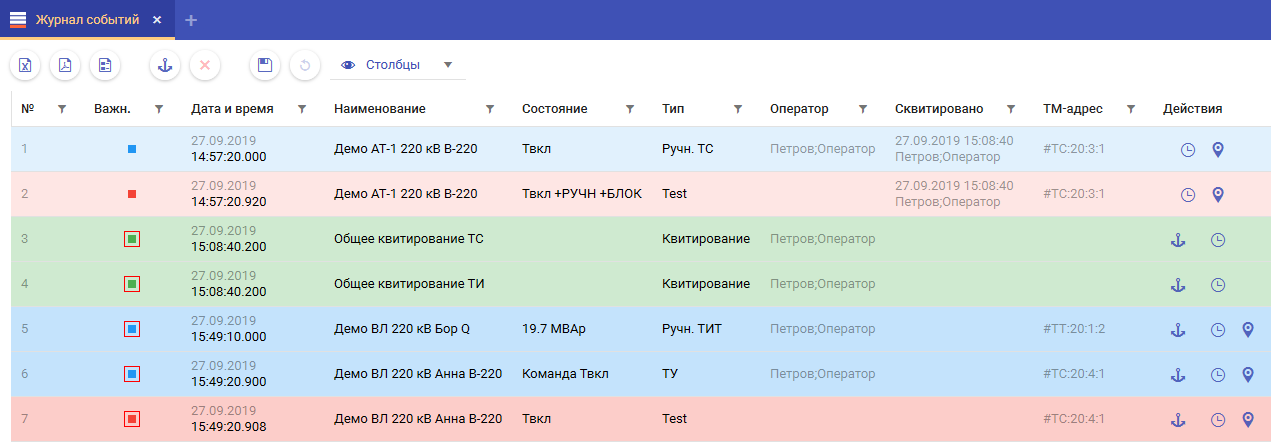Open the Столбцы columns dropdown
Viewport: 1271px width, 443px height.
(x=398, y=65)
